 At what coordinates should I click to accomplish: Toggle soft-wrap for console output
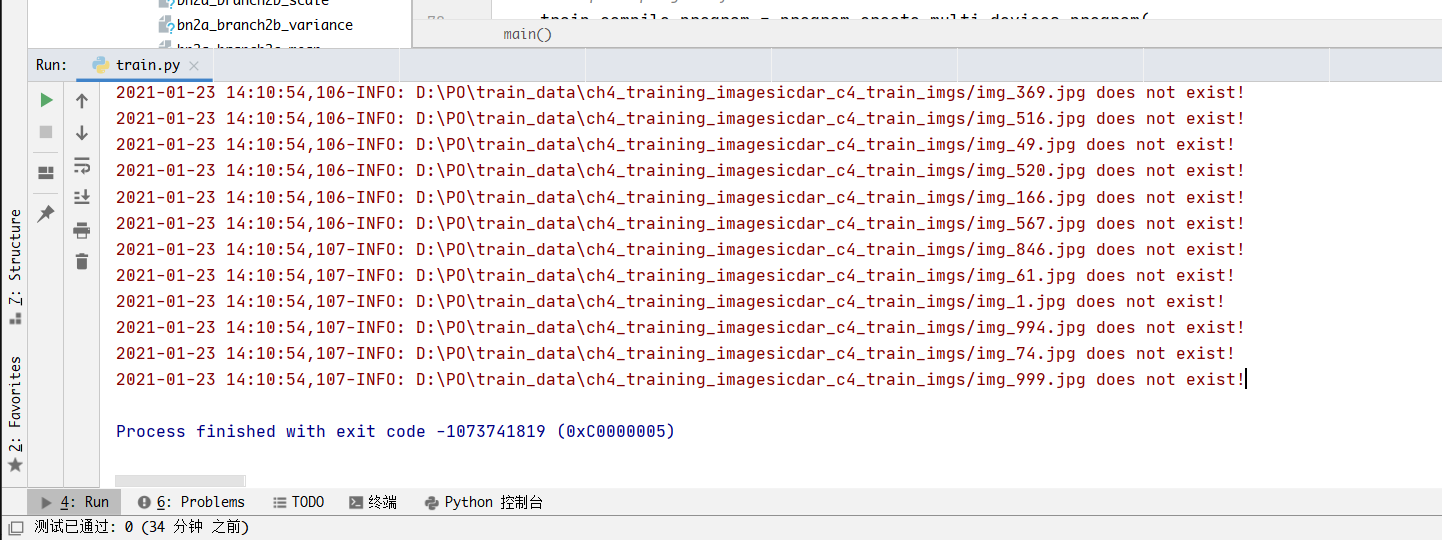click(x=82, y=165)
